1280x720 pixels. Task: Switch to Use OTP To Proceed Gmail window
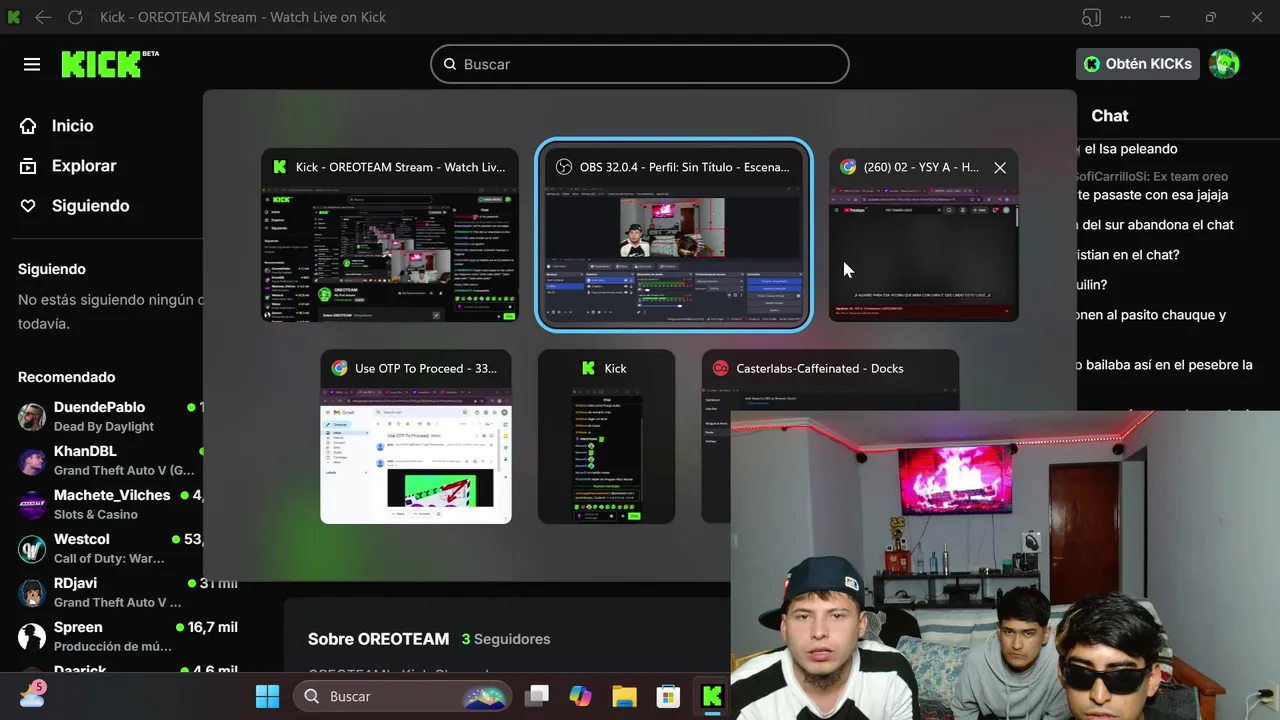point(416,436)
